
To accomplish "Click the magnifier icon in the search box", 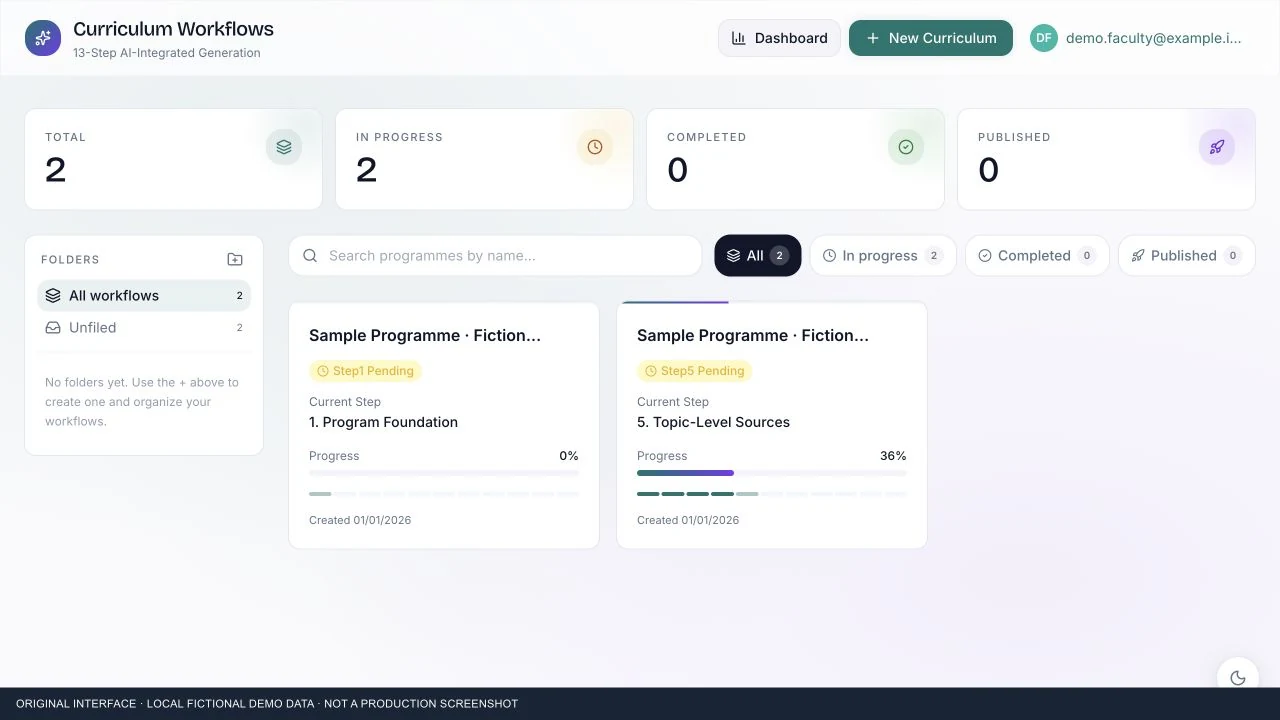I will pos(310,256).
